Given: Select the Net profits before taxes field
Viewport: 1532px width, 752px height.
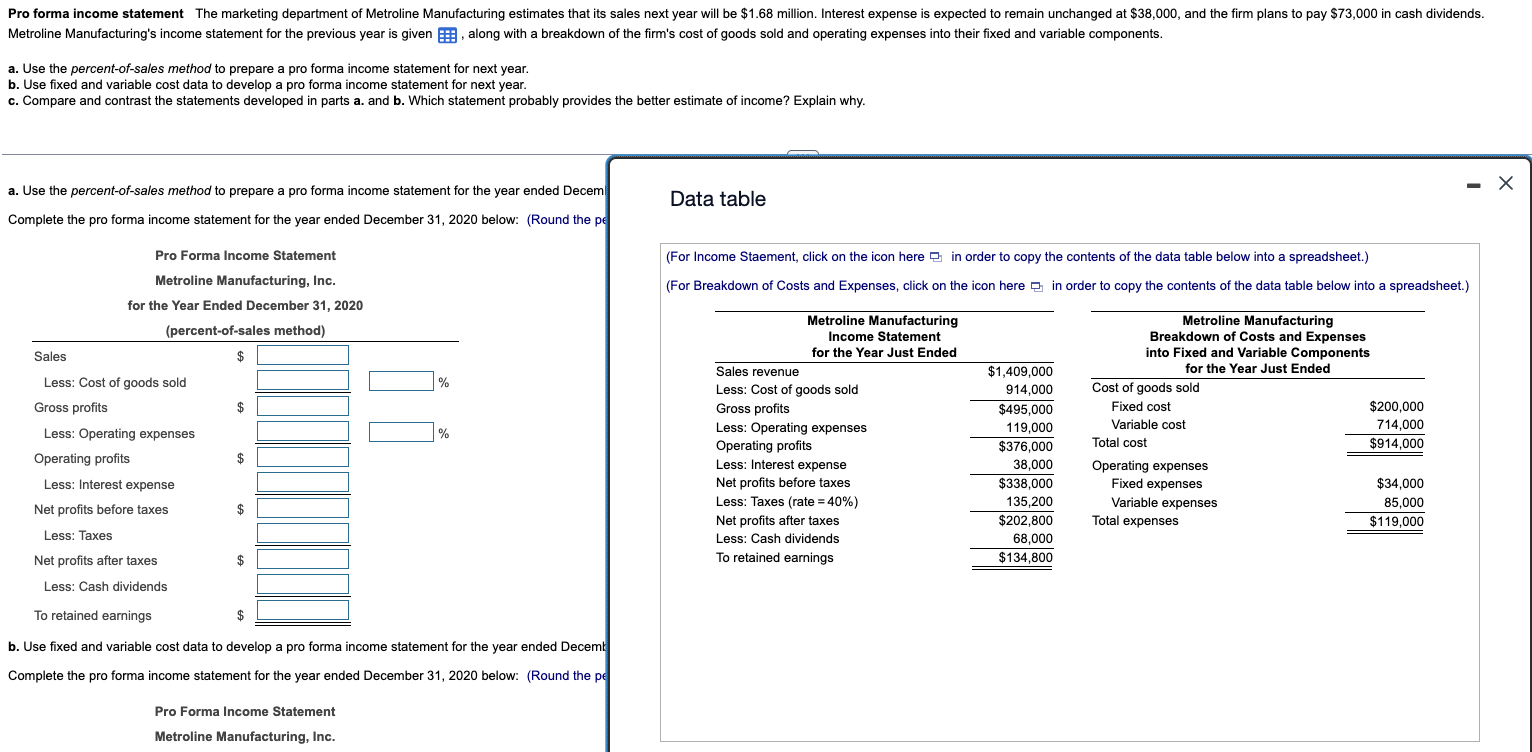Looking at the screenshot, I should 302,508.
